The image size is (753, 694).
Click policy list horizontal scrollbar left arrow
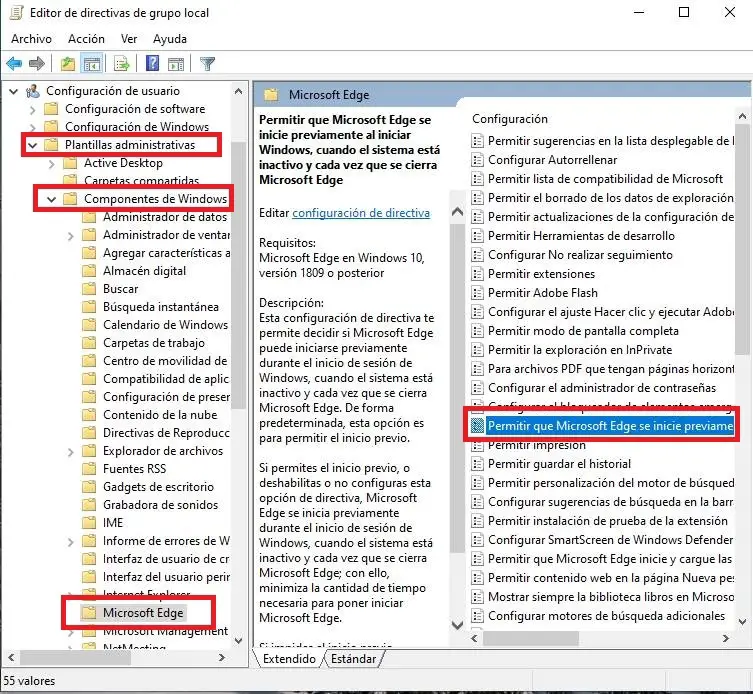coord(474,638)
